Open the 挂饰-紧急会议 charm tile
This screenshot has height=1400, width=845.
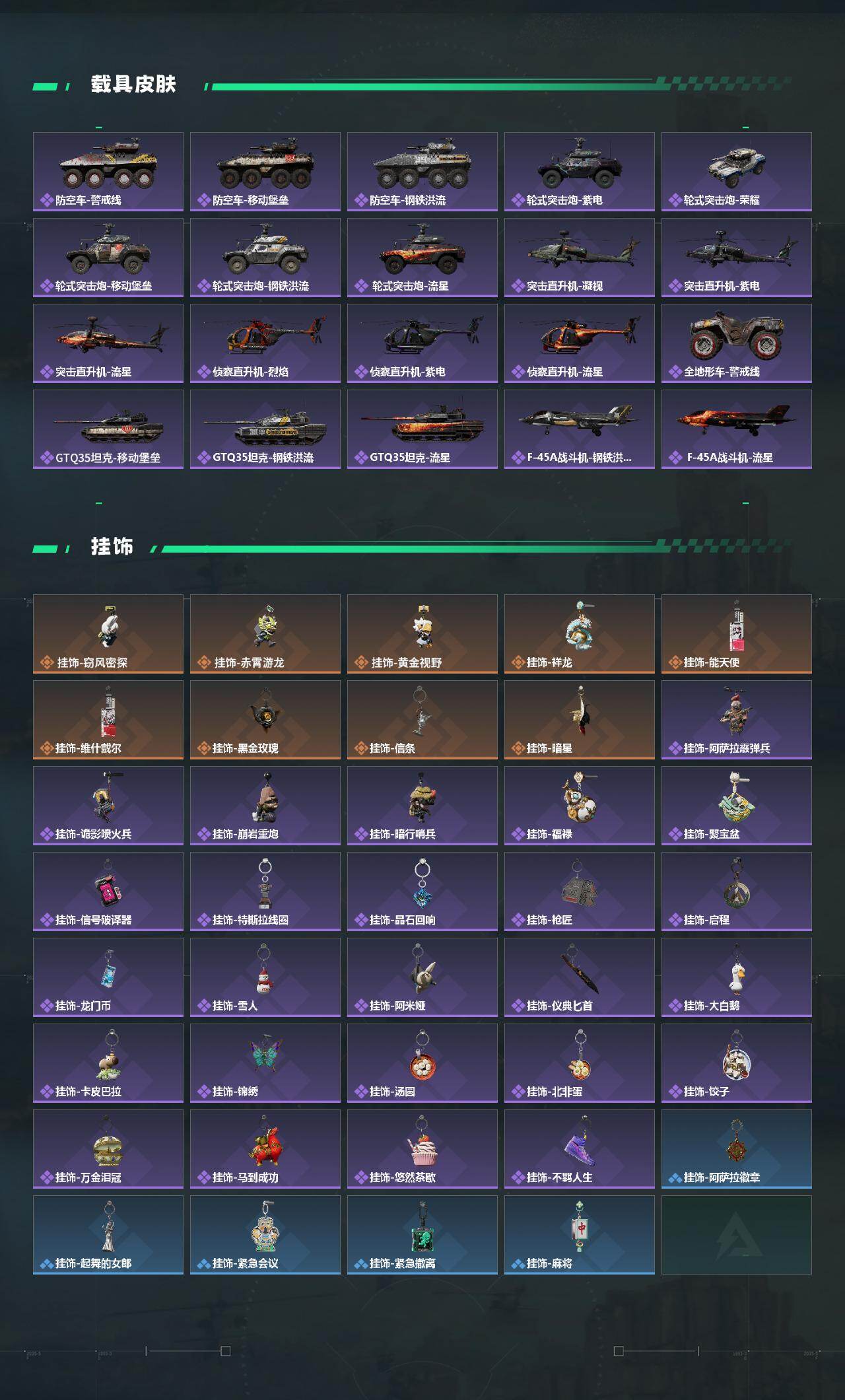[265, 1235]
